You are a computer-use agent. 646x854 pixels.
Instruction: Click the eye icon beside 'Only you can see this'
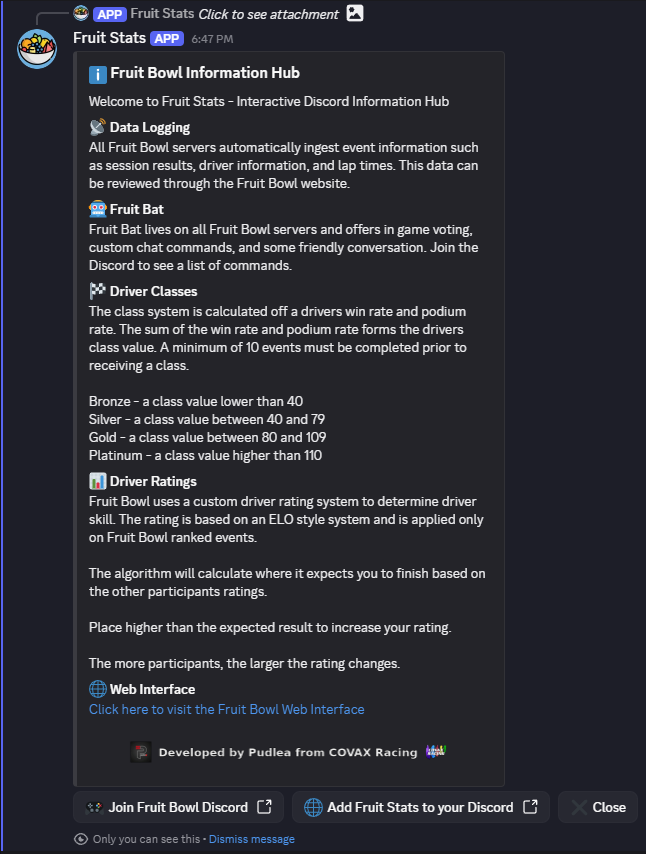[81, 839]
